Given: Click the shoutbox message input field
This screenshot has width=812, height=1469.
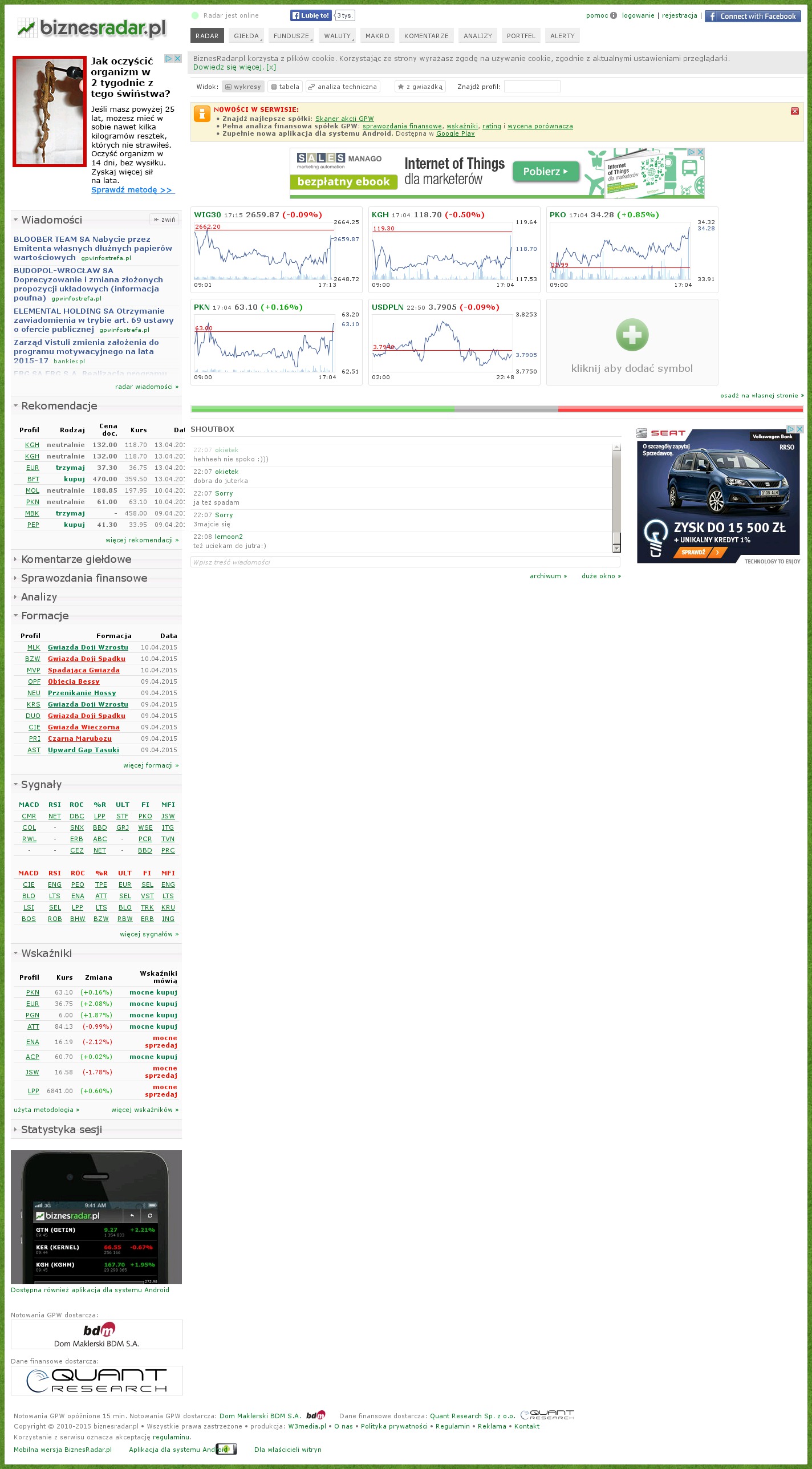Looking at the screenshot, I should click(405, 562).
